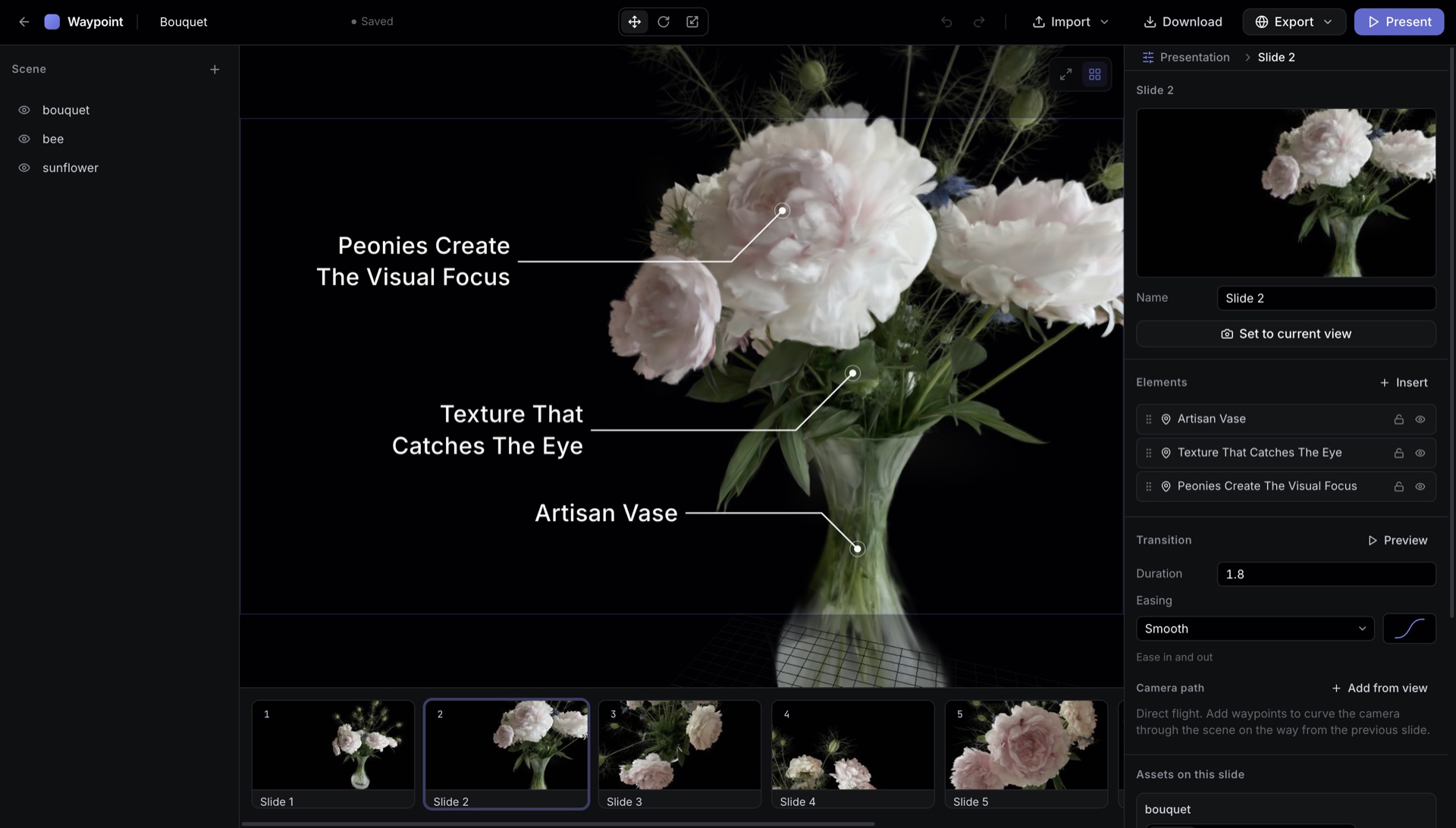This screenshot has width=1456, height=828.
Task: Open Slide 3 thumbnail
Action: coord(679,754)
